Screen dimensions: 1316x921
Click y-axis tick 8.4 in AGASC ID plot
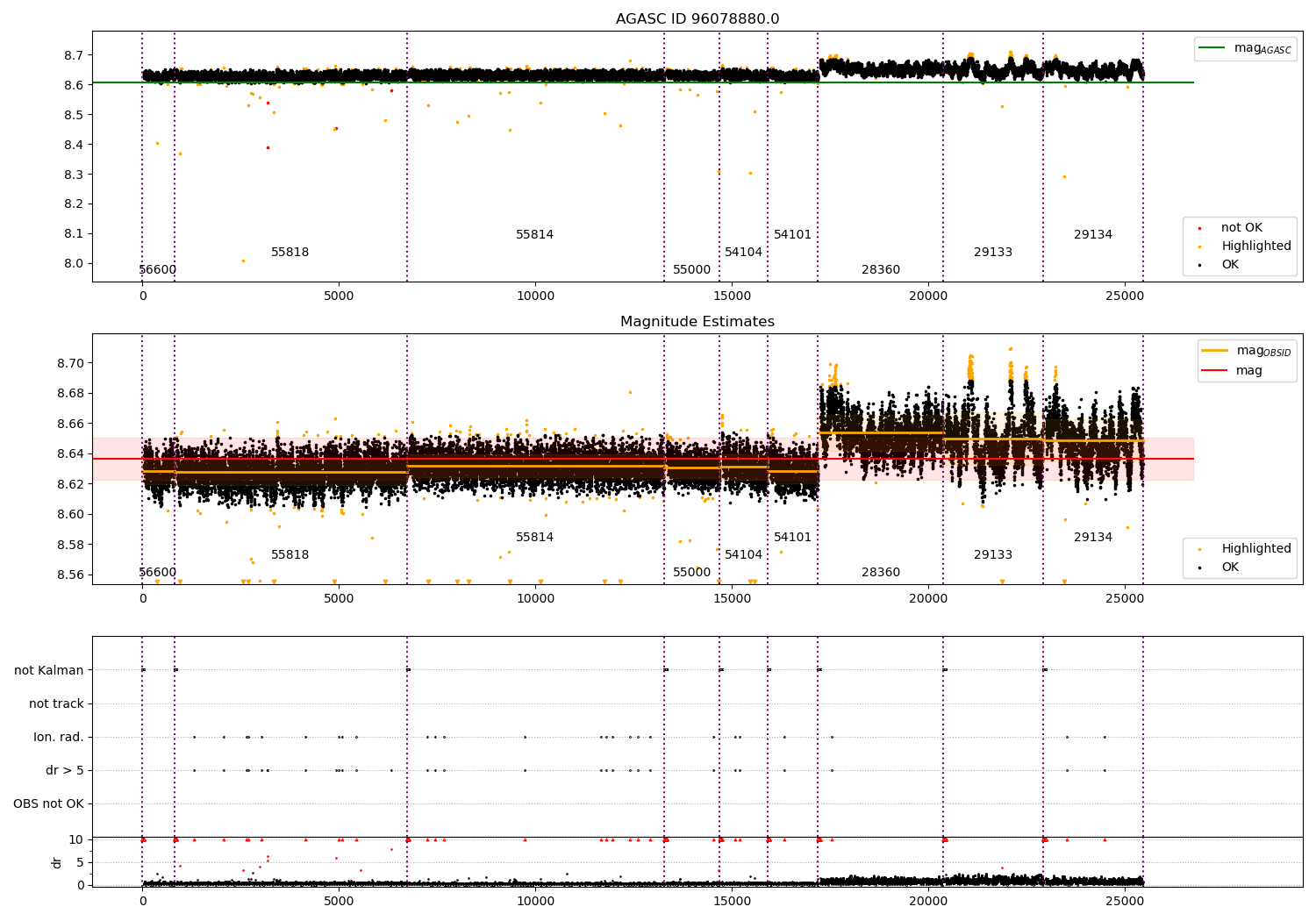coord(74,145)
